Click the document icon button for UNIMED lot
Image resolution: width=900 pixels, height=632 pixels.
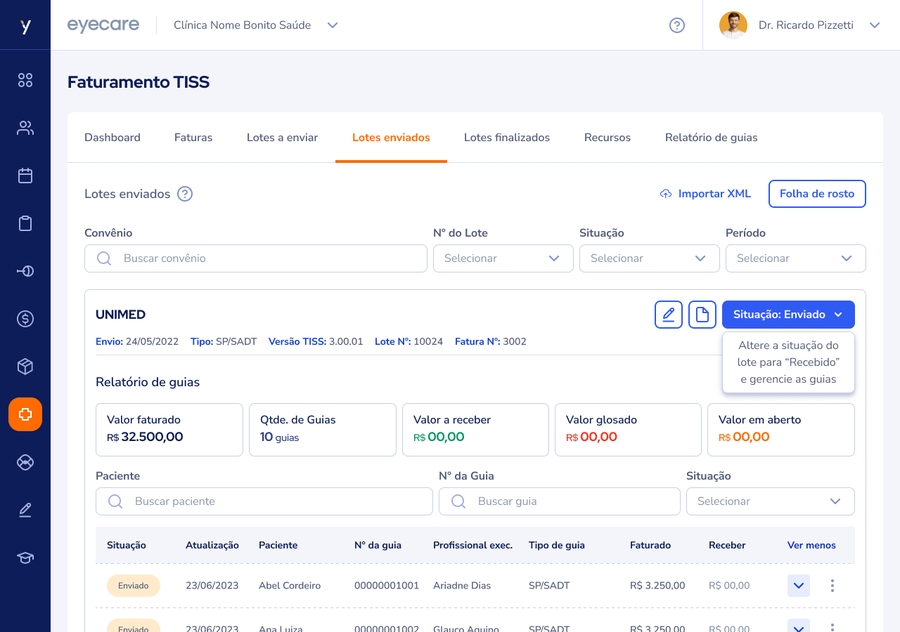[702, 315]
